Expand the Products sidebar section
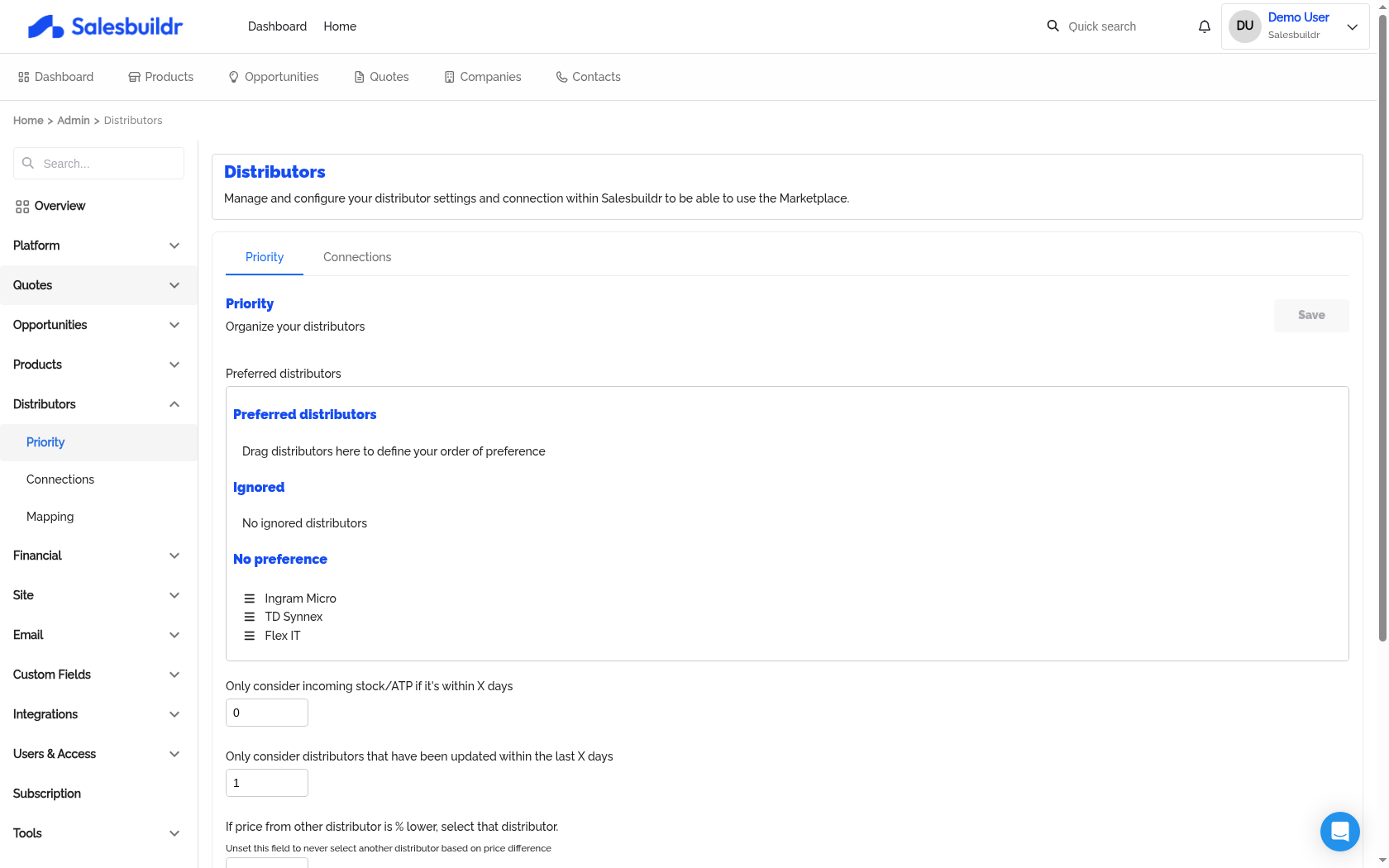Screen dimensions: 1389x868 [x=98, y=365]
